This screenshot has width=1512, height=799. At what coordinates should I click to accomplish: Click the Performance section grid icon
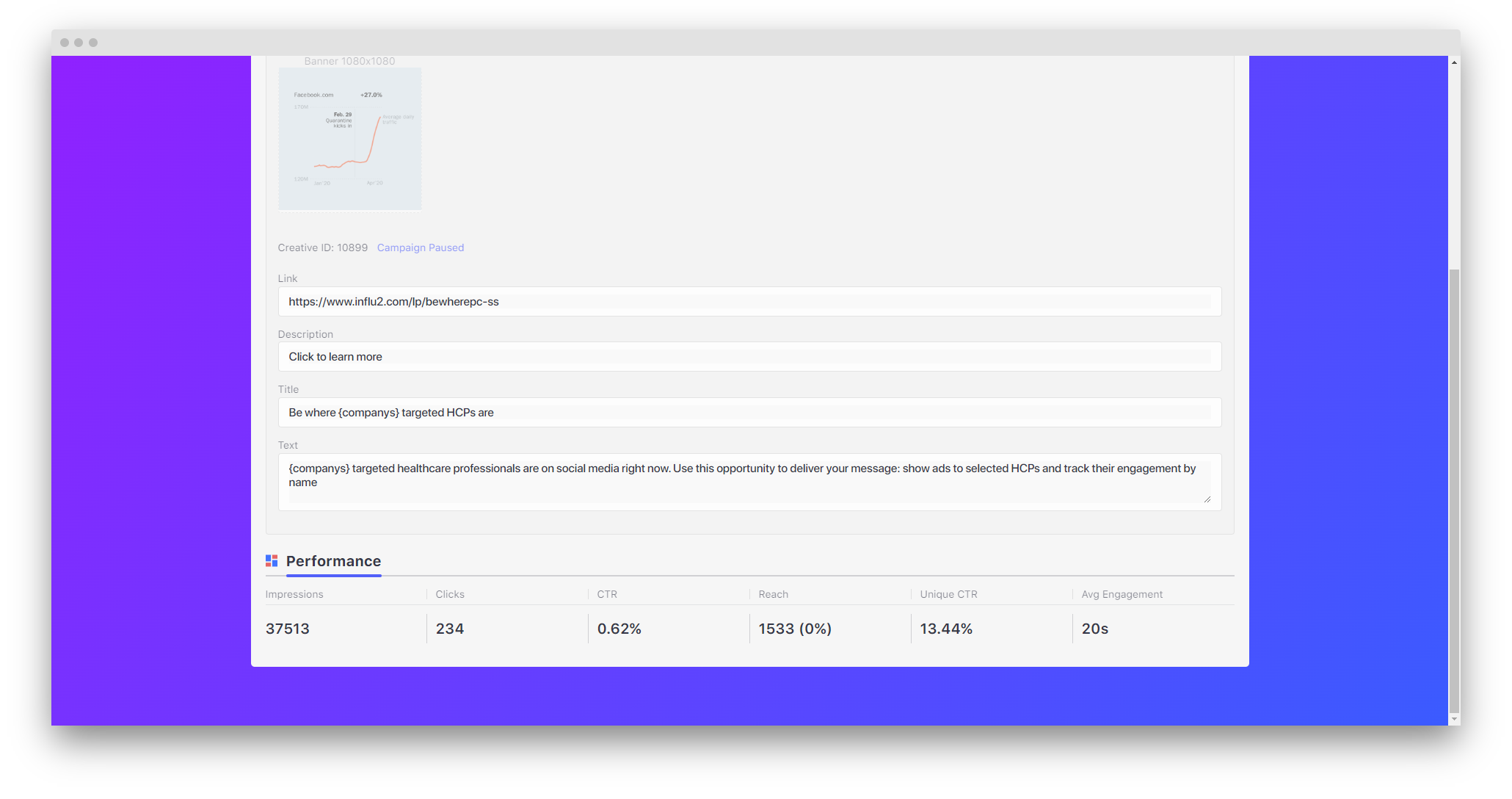click(272, 561)
